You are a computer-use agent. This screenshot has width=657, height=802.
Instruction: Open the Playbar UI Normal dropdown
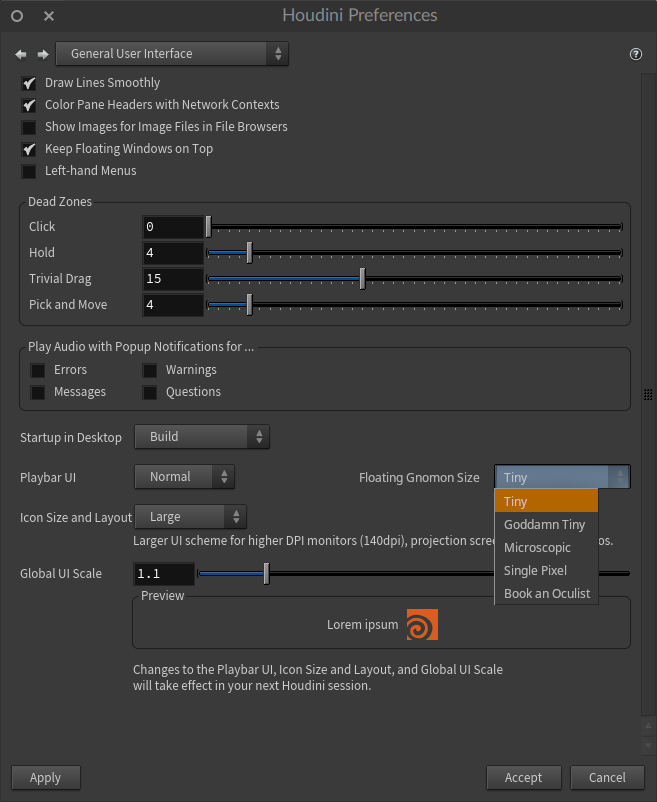click(185, 477)
